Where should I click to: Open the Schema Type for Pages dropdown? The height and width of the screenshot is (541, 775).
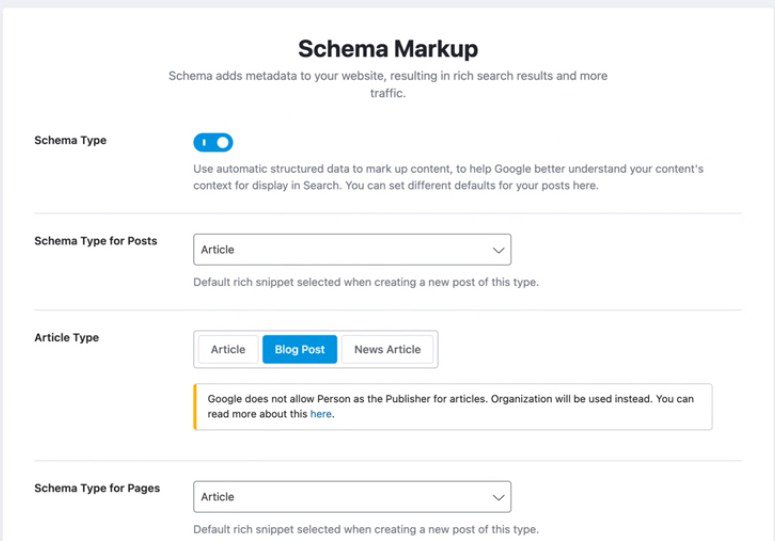tap(352, 497)
